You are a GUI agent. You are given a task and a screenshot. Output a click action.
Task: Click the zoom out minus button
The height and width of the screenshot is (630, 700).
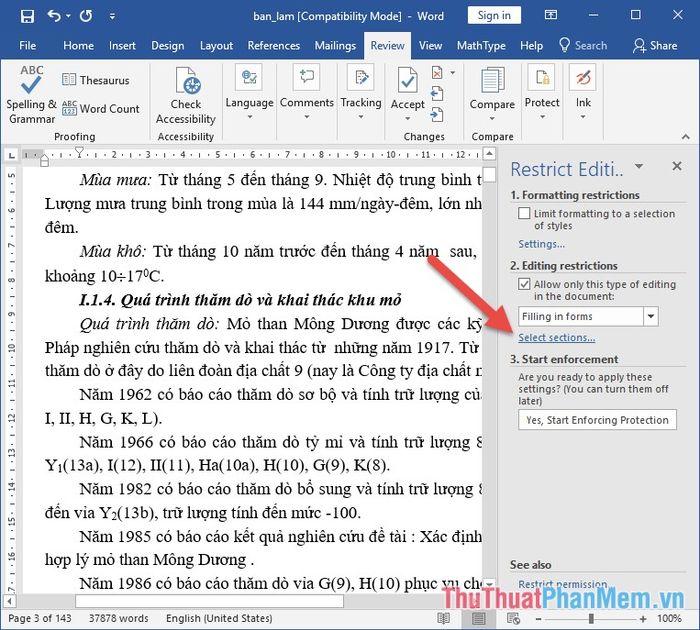538,619
